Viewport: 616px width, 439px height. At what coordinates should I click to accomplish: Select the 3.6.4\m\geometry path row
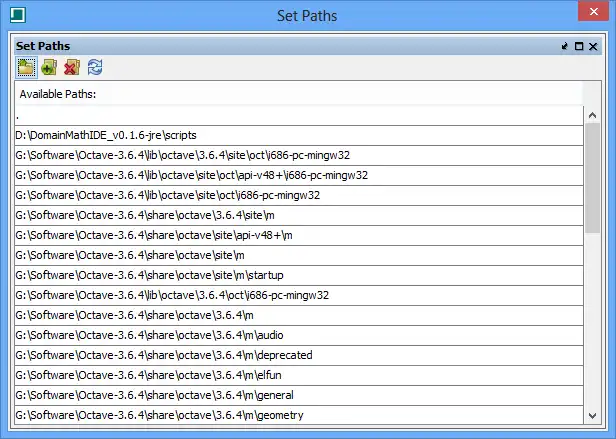299,415
